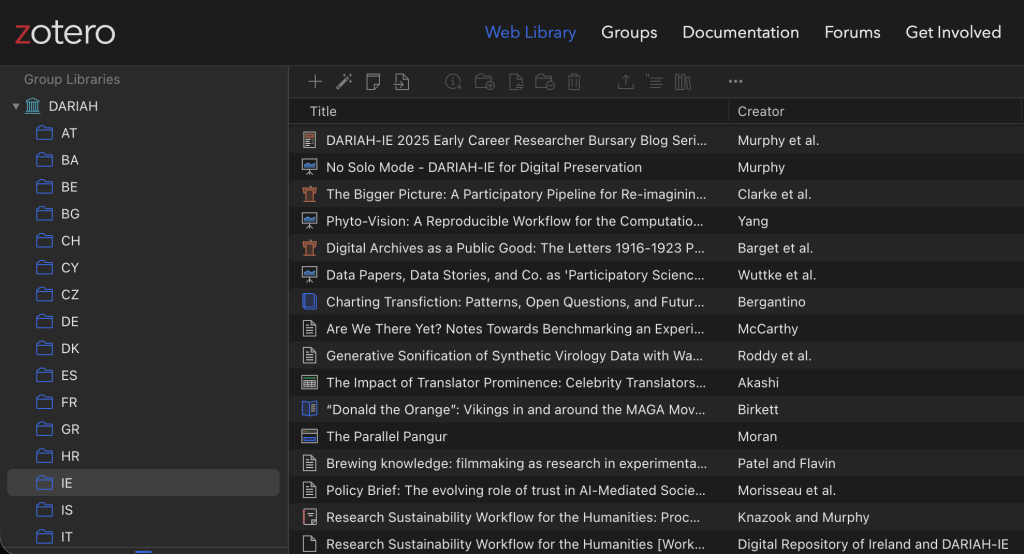
Task: Select item 'Digital Archives as a Public Good'
Action: 515,248
